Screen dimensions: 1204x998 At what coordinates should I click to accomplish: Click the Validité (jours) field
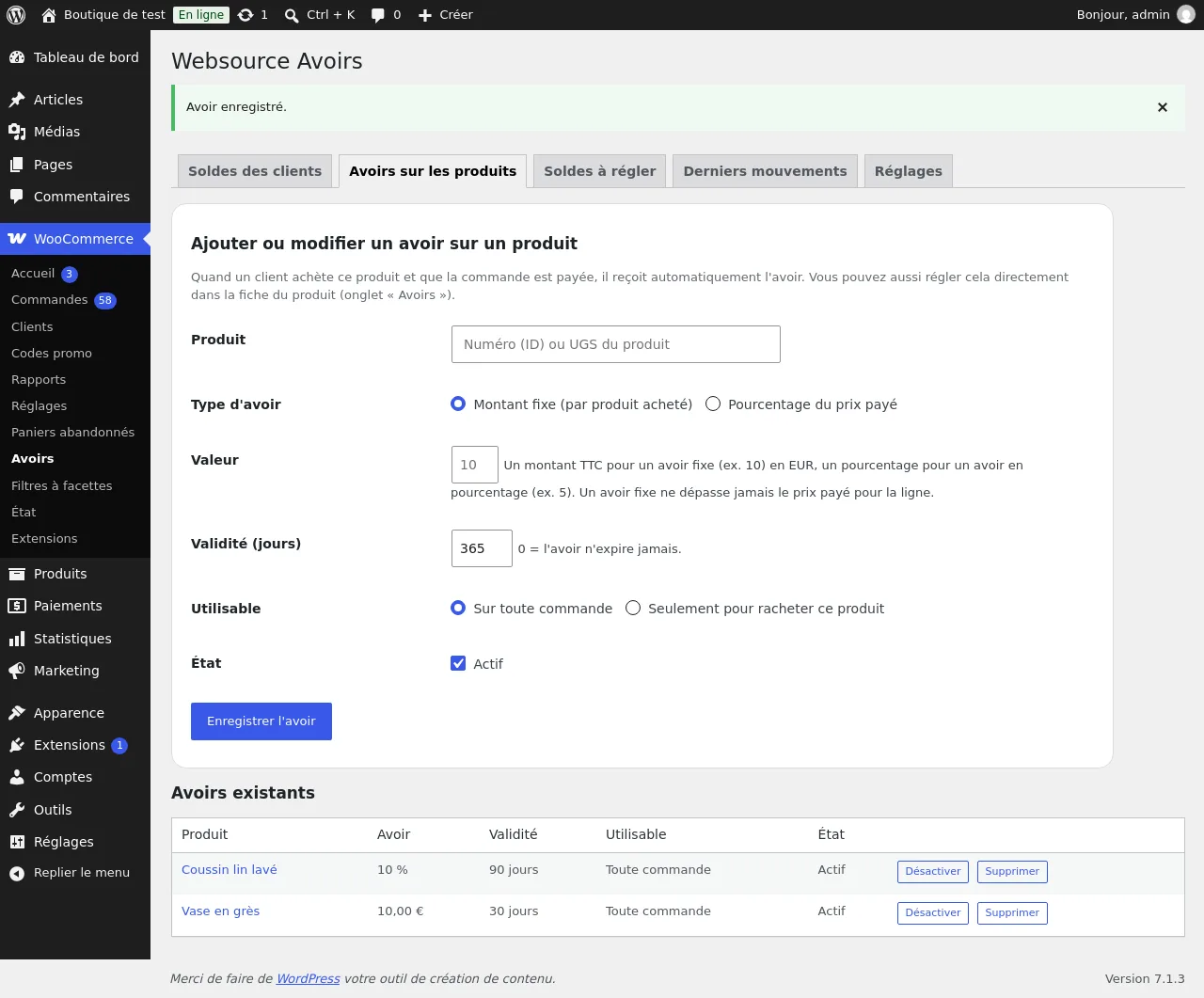[482, 548]
